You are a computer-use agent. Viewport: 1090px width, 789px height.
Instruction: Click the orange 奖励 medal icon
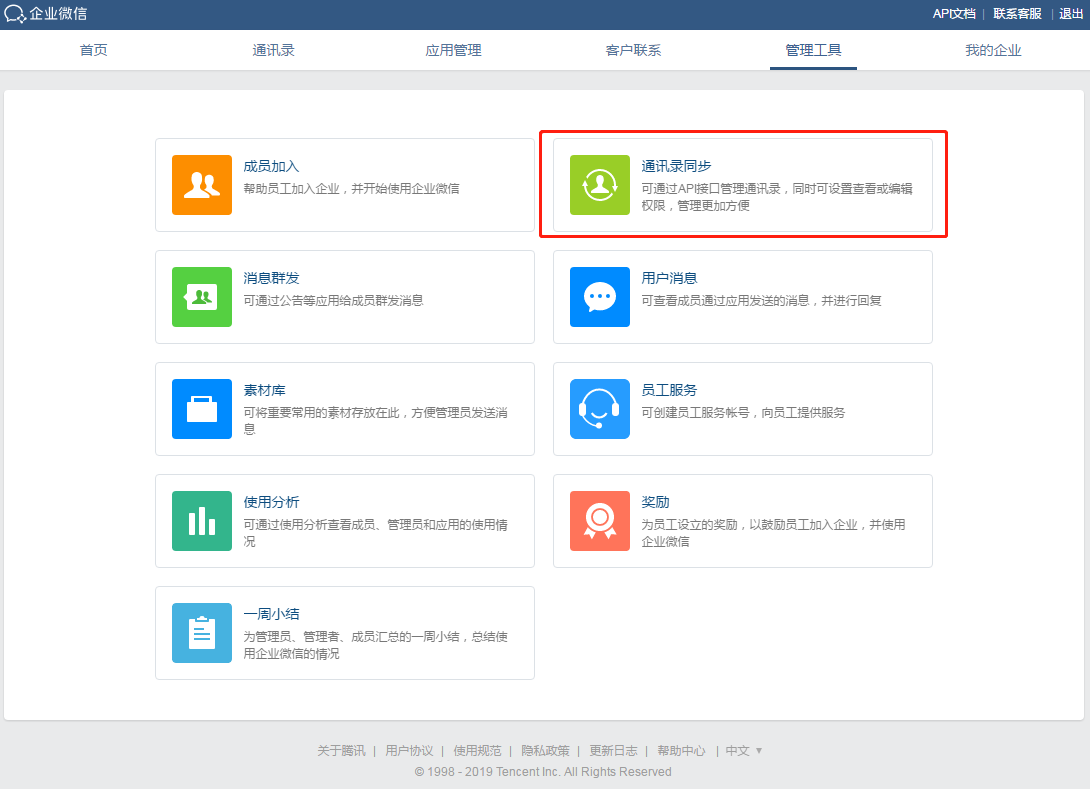[600, 521]
